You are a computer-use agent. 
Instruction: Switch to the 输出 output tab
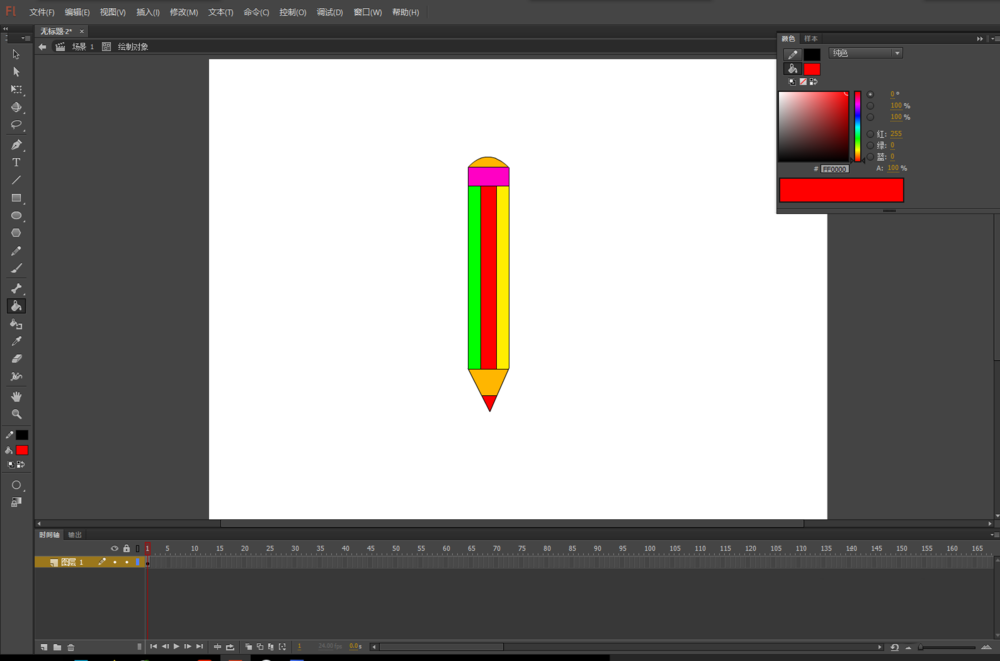pos(75,535)
